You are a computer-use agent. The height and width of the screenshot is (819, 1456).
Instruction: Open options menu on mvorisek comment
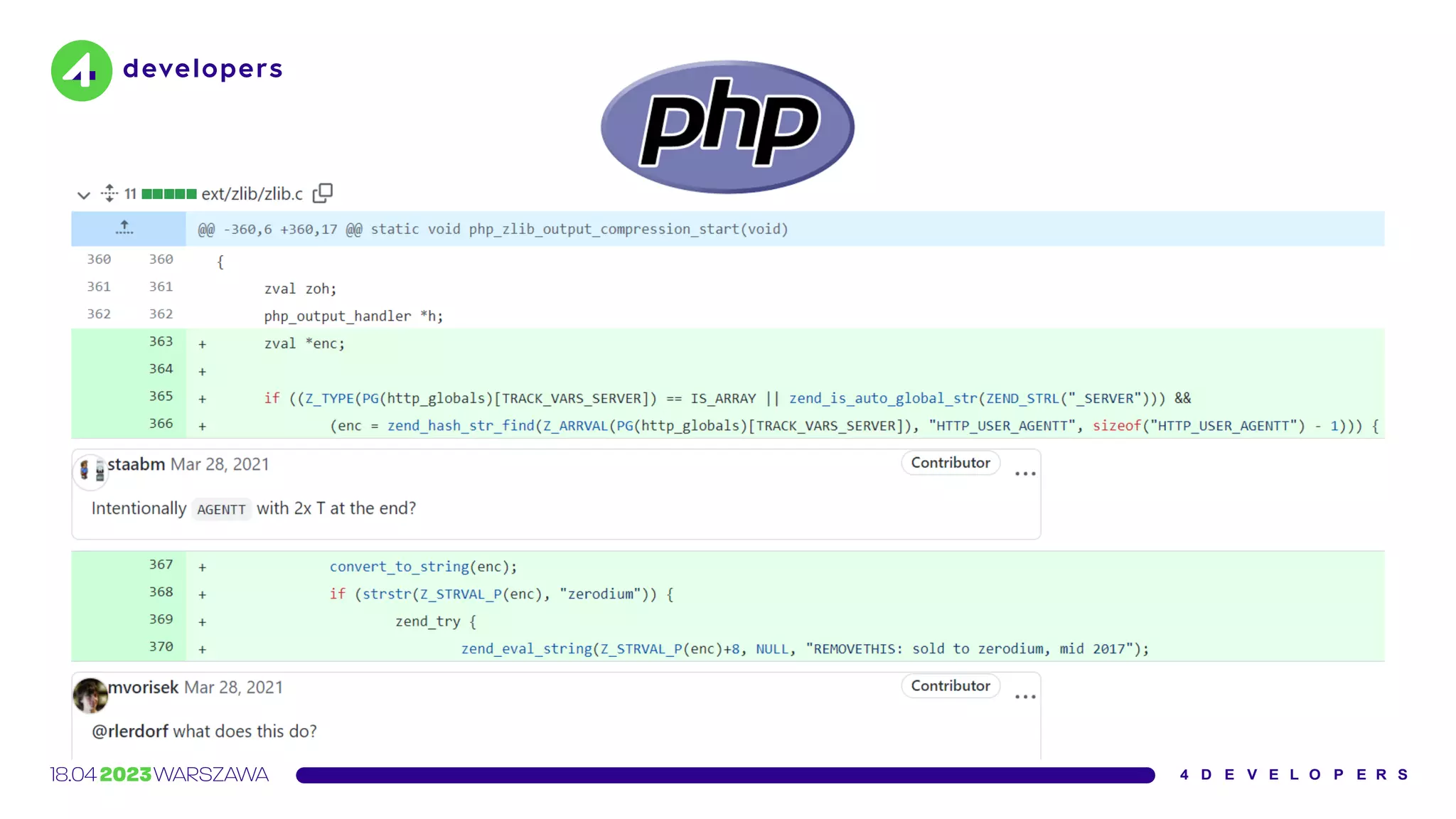point(1024,697)
